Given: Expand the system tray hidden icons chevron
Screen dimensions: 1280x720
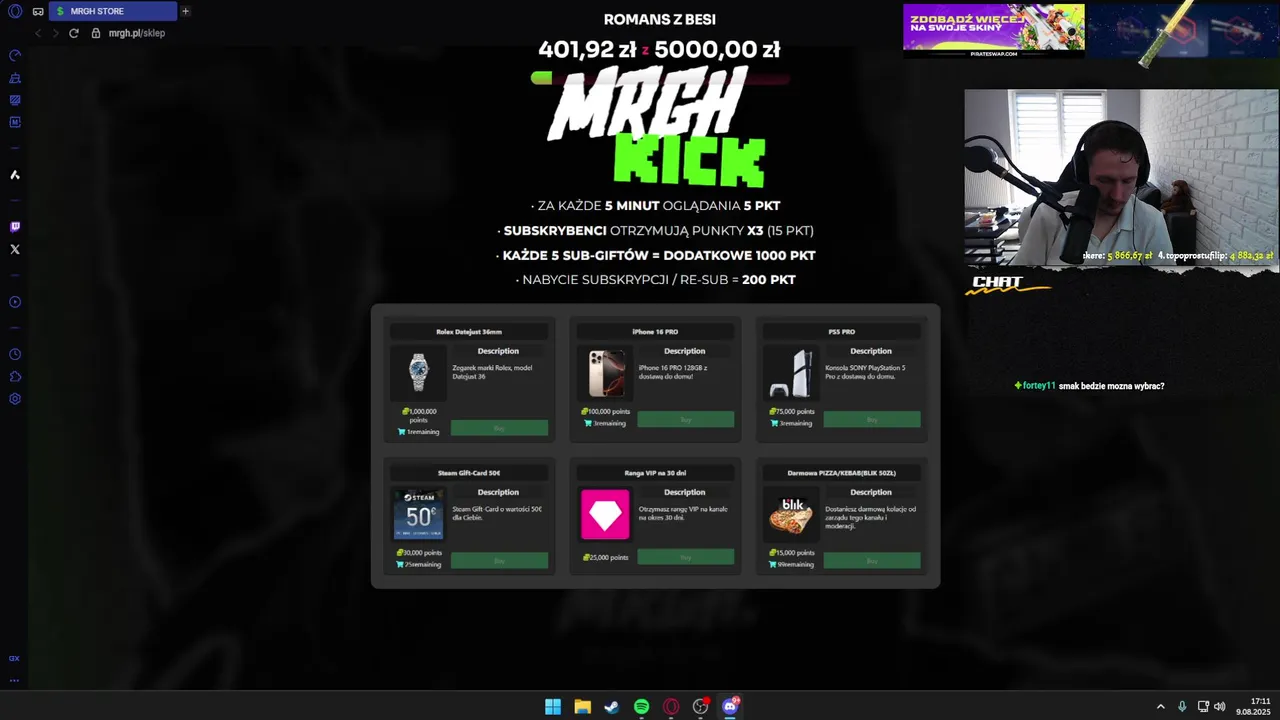Looking at the screenshot, I should pyautogui.click(x=1160, y=707).
